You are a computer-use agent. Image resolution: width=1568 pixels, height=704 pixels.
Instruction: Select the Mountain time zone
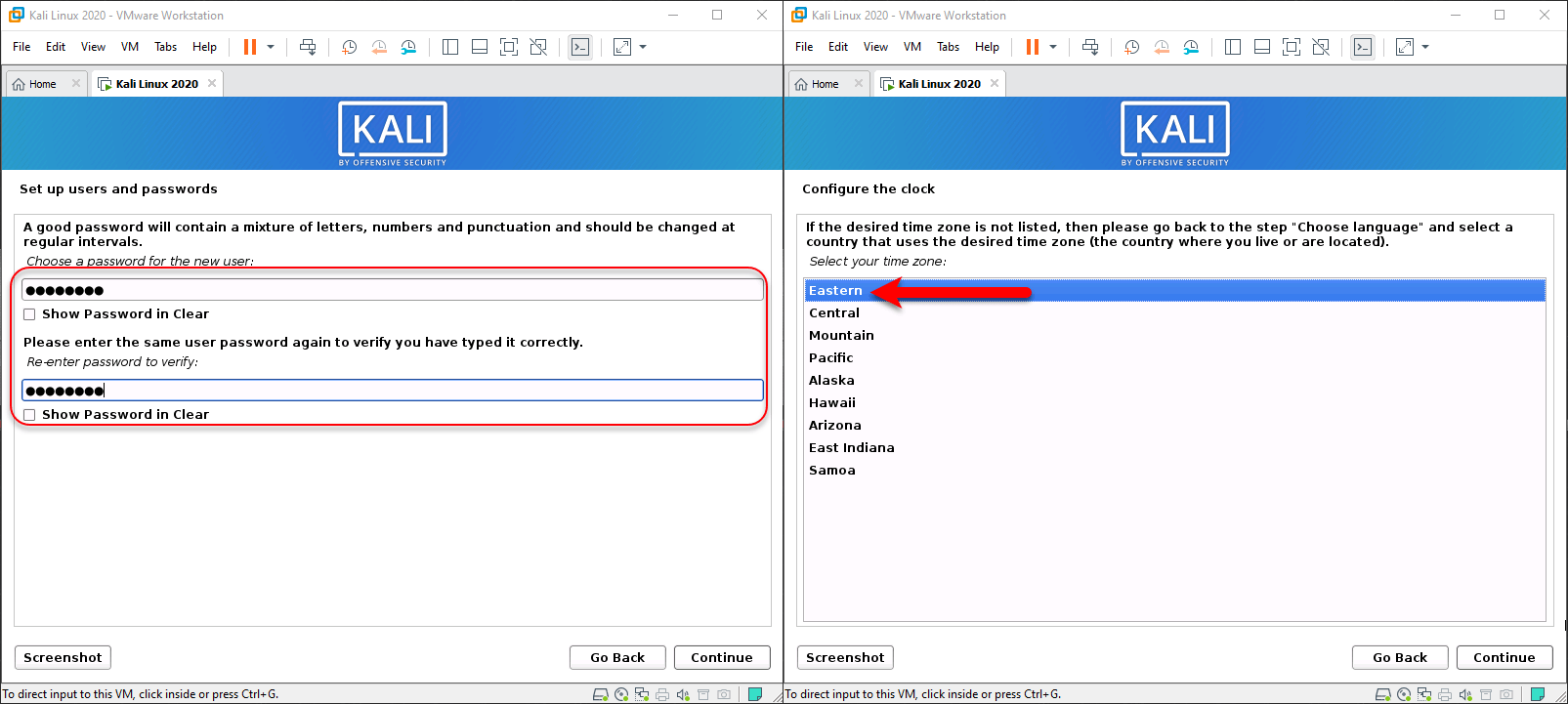(1174, 335)
